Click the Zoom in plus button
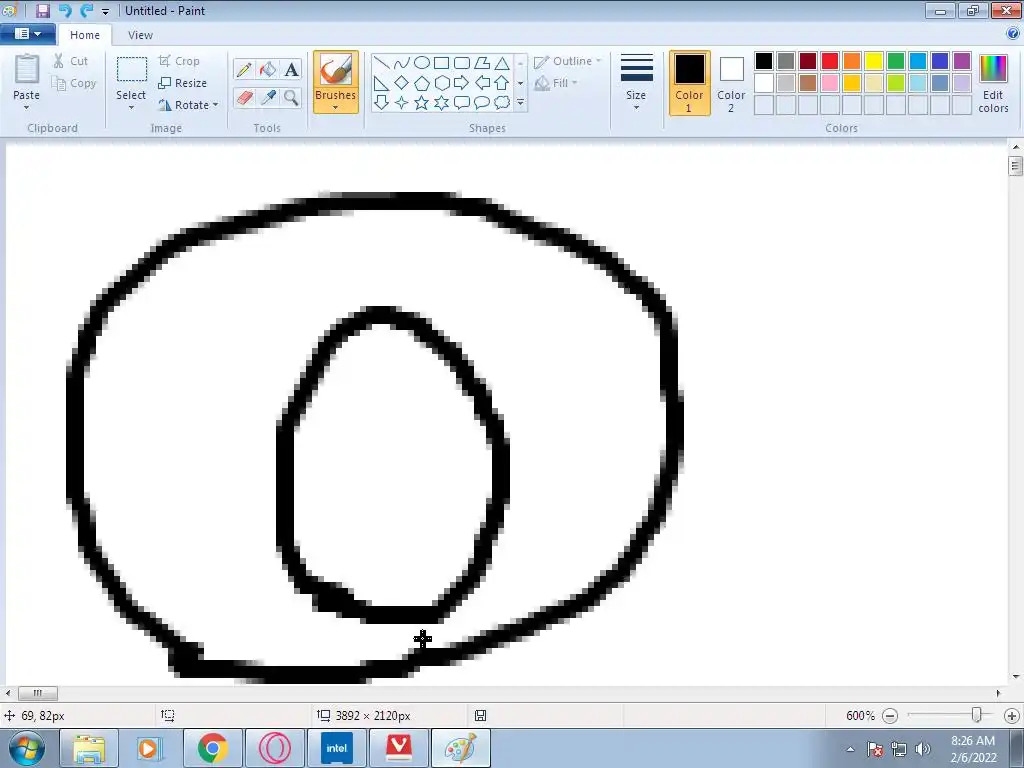The image size is (1024, 768). tap(1012, 716)
